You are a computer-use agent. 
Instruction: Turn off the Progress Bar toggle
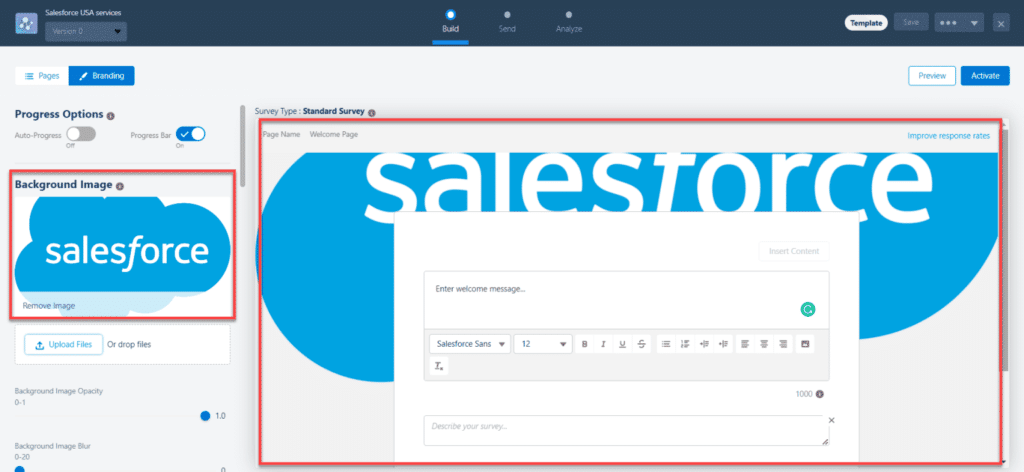pos(190,134)
